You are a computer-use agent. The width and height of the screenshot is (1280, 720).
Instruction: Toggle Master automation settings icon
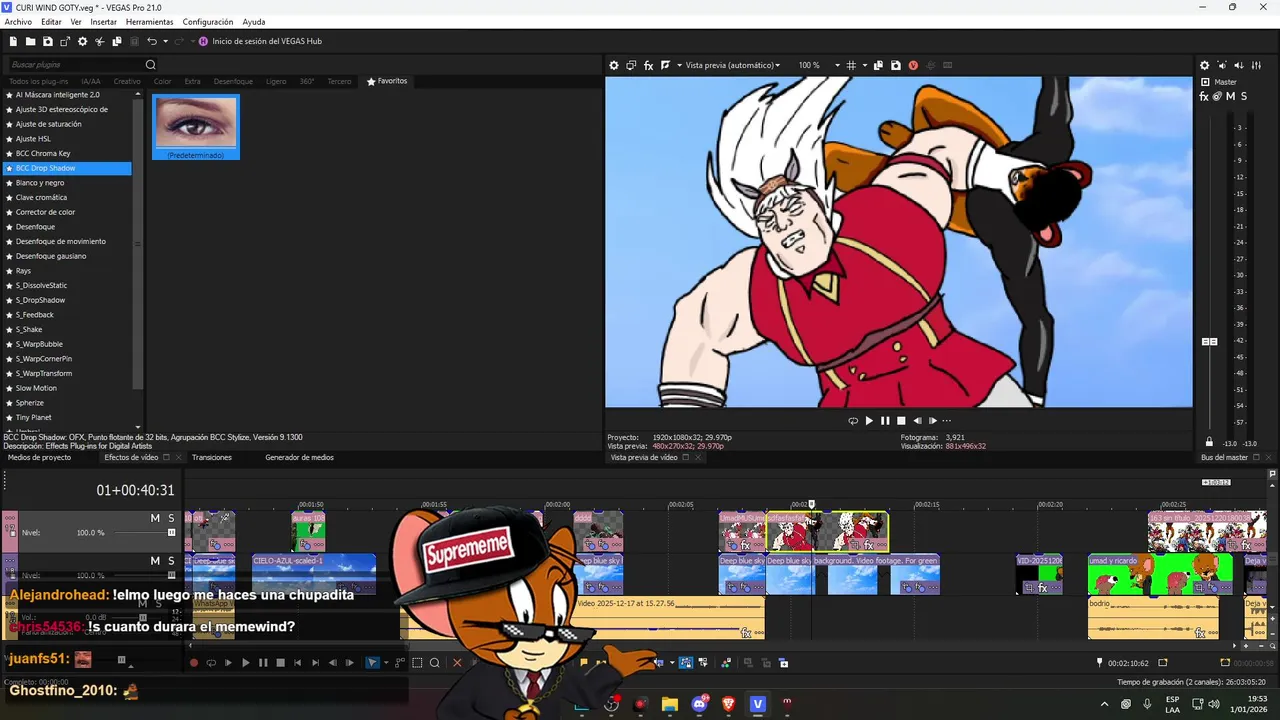[1217, 96]
